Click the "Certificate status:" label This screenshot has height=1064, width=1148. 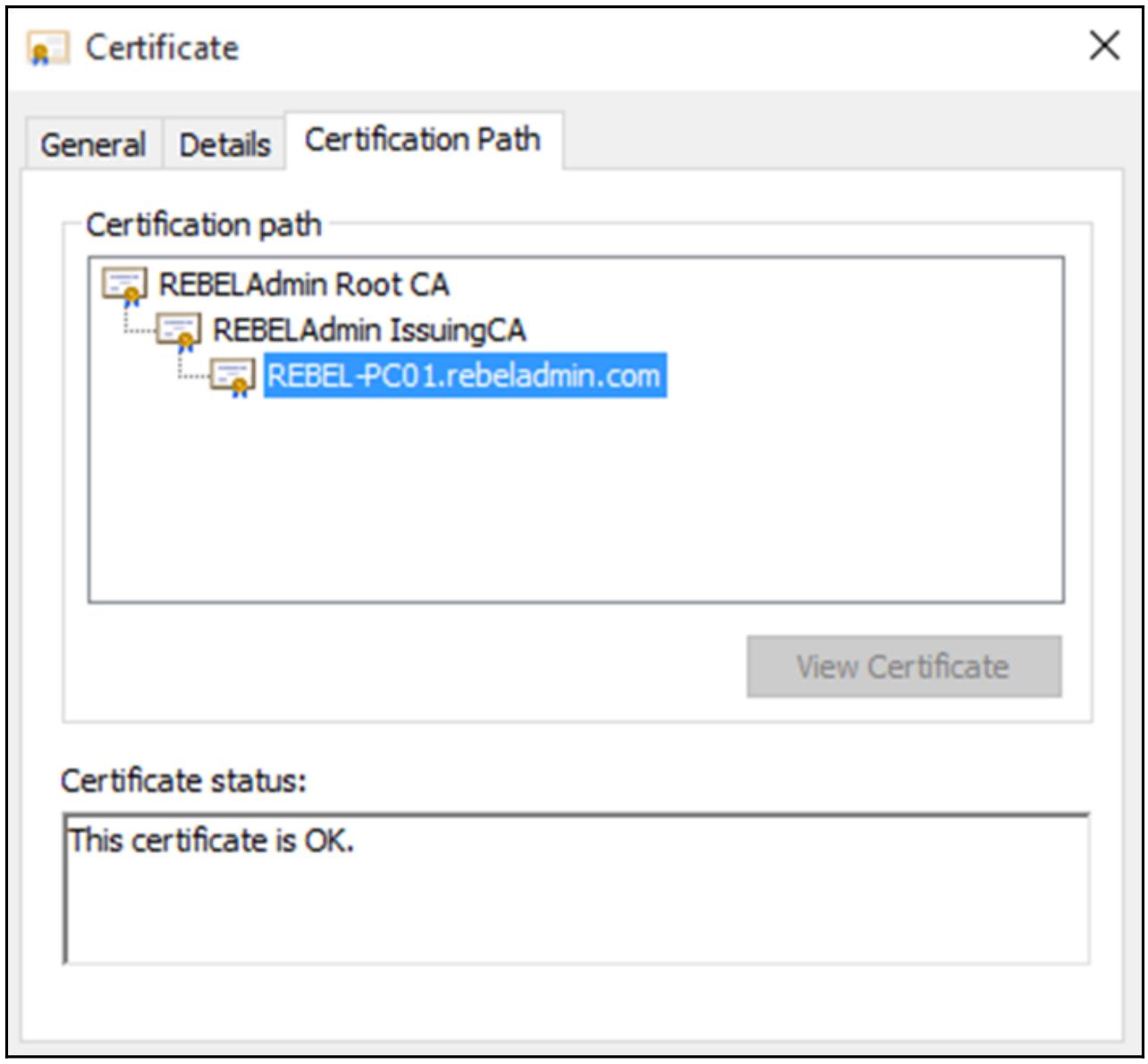[x=183, y=781]
